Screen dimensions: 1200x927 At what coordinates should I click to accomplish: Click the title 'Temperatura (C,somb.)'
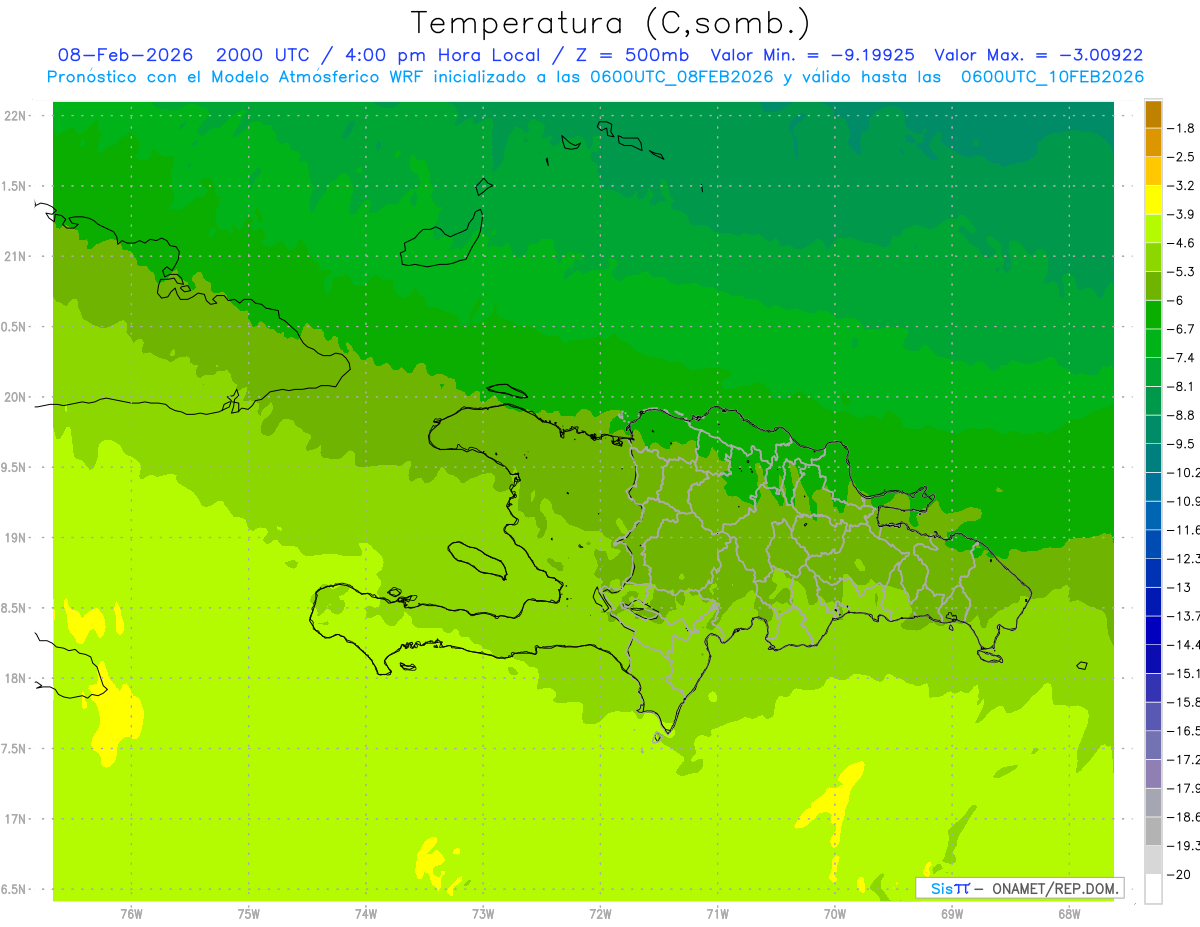[x=611, y=23]
